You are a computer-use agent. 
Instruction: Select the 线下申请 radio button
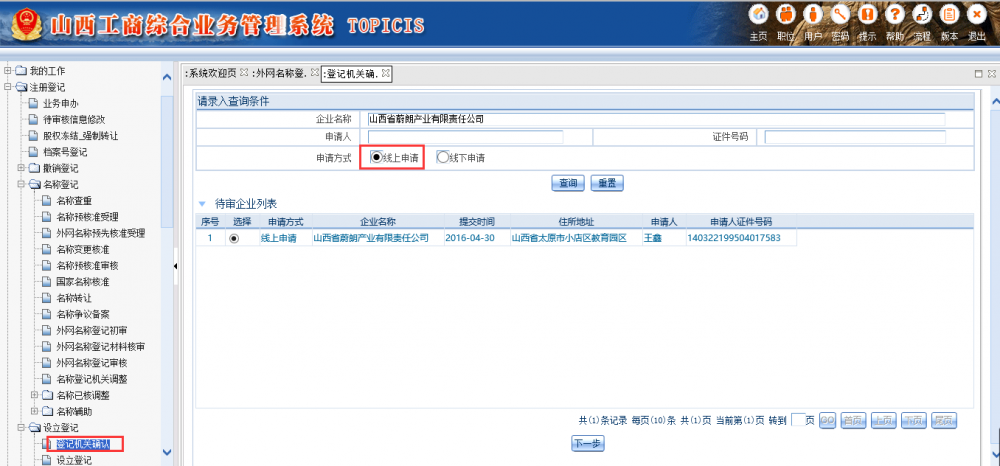tap(443, 157)
